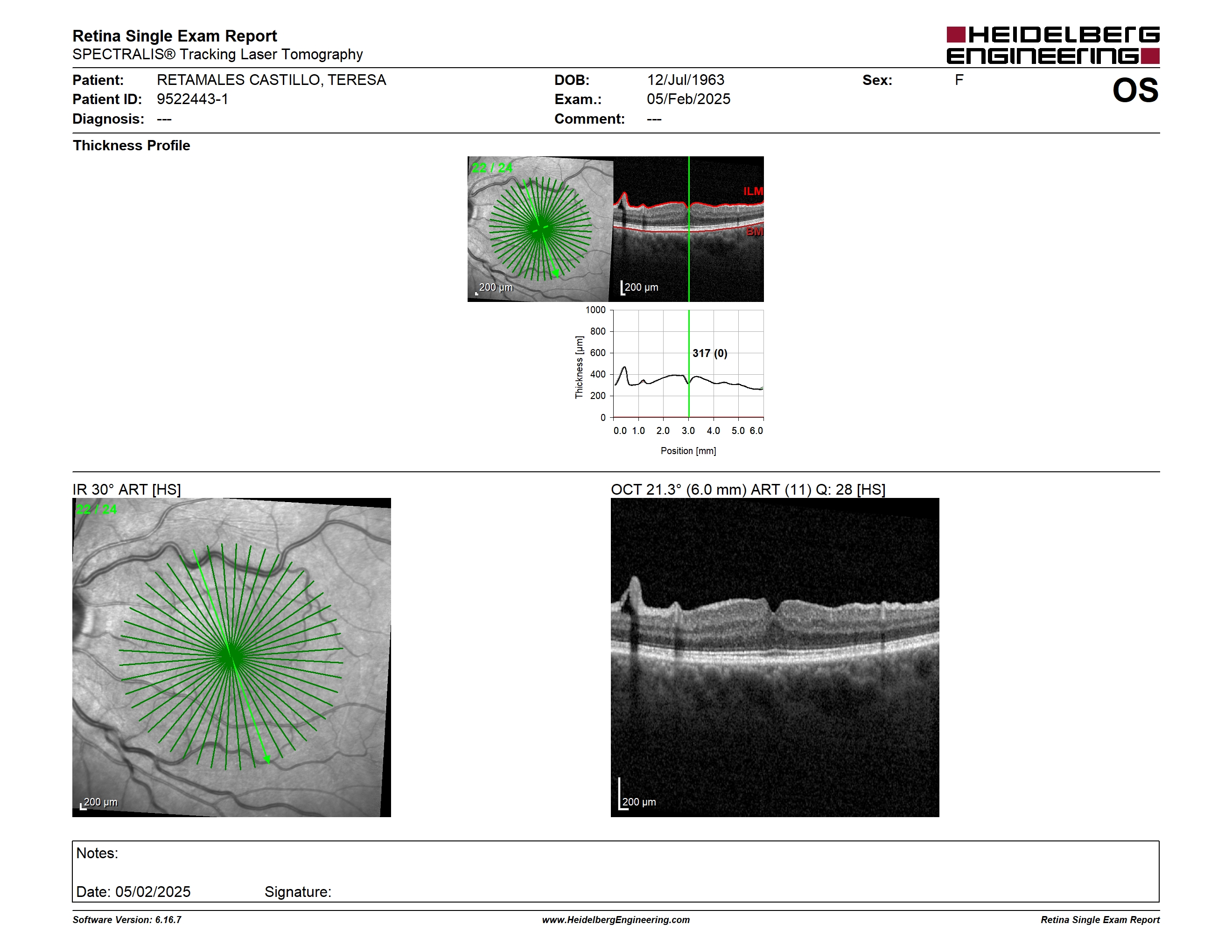The height and width of the screenshot is (952, 1232).
Task: Click DOB value 12/Jul/1963
Action: click(686, 80)
